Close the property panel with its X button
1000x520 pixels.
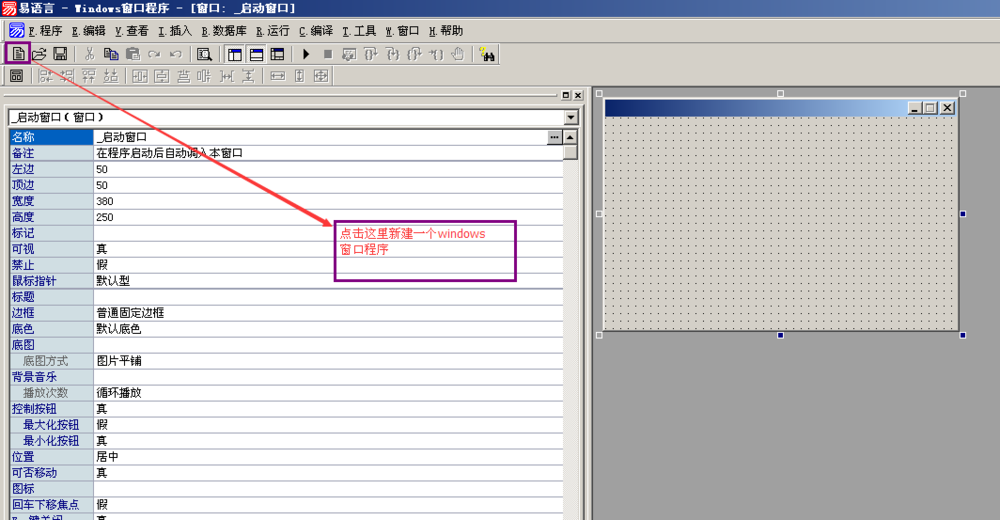tap(578, 95)
